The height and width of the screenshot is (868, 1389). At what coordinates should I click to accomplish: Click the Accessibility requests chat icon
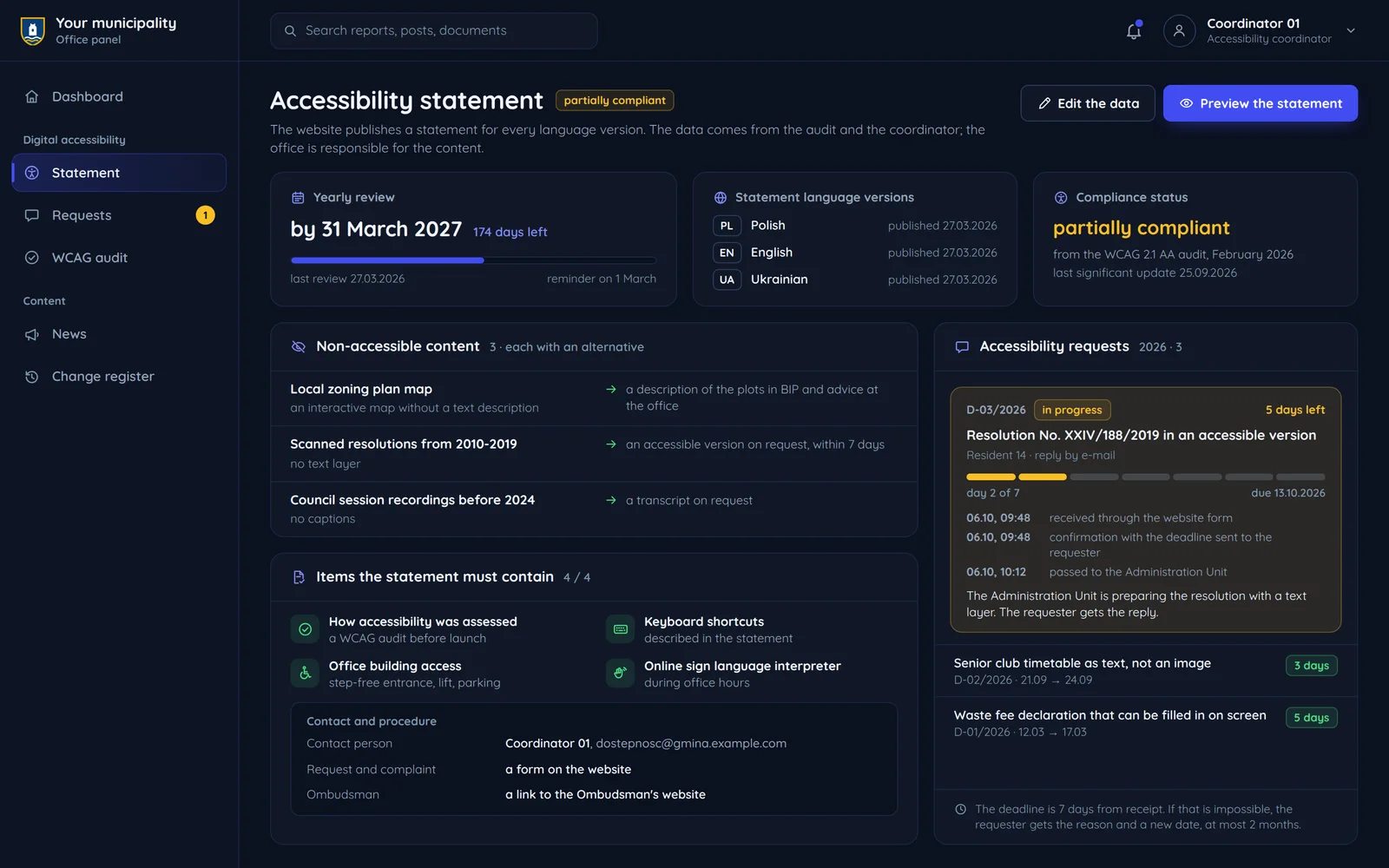tap(962, 346)
